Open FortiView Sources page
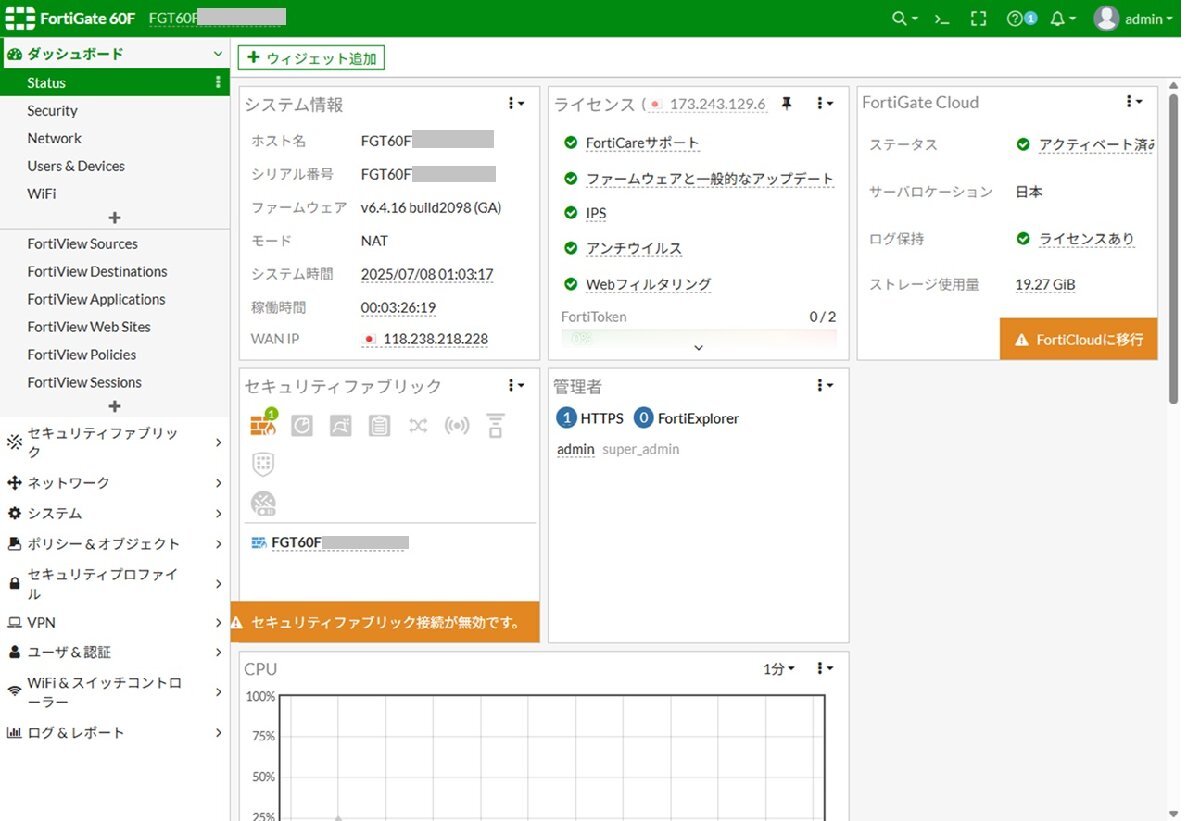This screenshot has width=1200, height=821. click(x=82, y=244)
